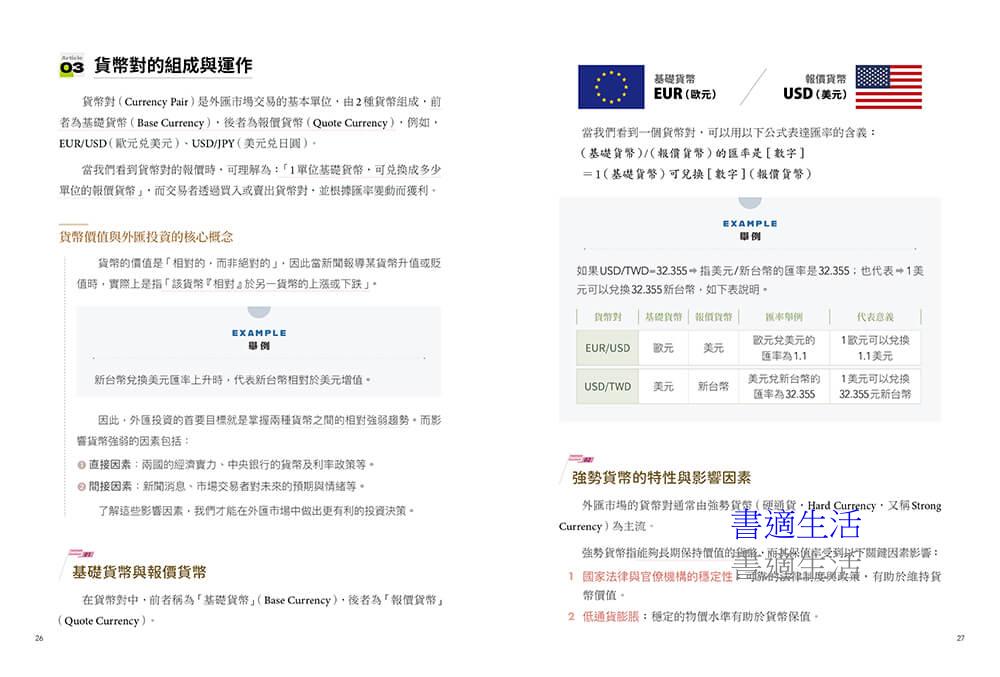
Task: Select the section badge beside 基礎貨幣與報價貨幣
Action: tap(83, 553)
